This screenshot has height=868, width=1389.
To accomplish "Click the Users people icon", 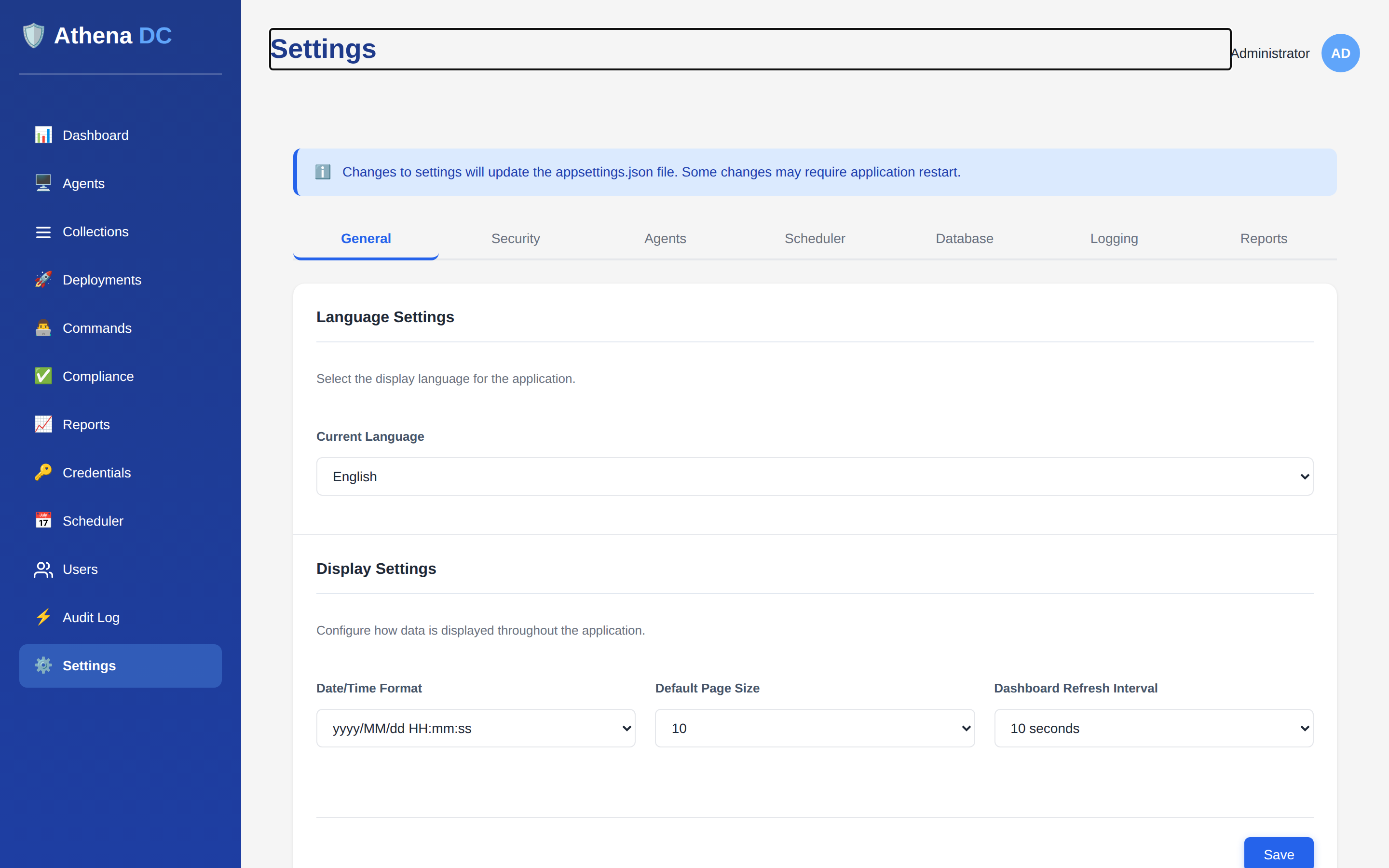I will 43,569.
